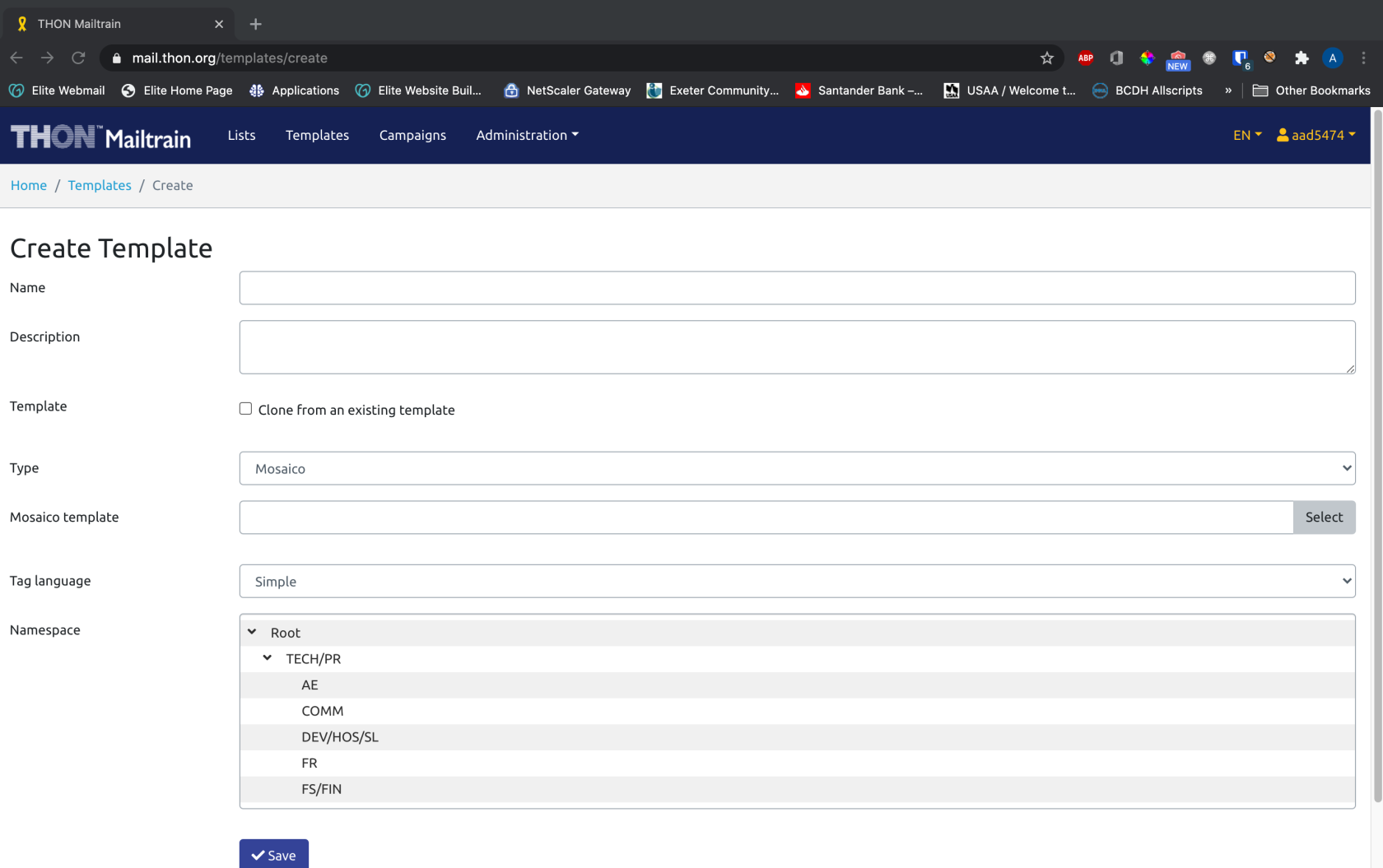Click the extension icon with NEW badge
This screenshot has height=868, width=1383.
coord(1178,59)
